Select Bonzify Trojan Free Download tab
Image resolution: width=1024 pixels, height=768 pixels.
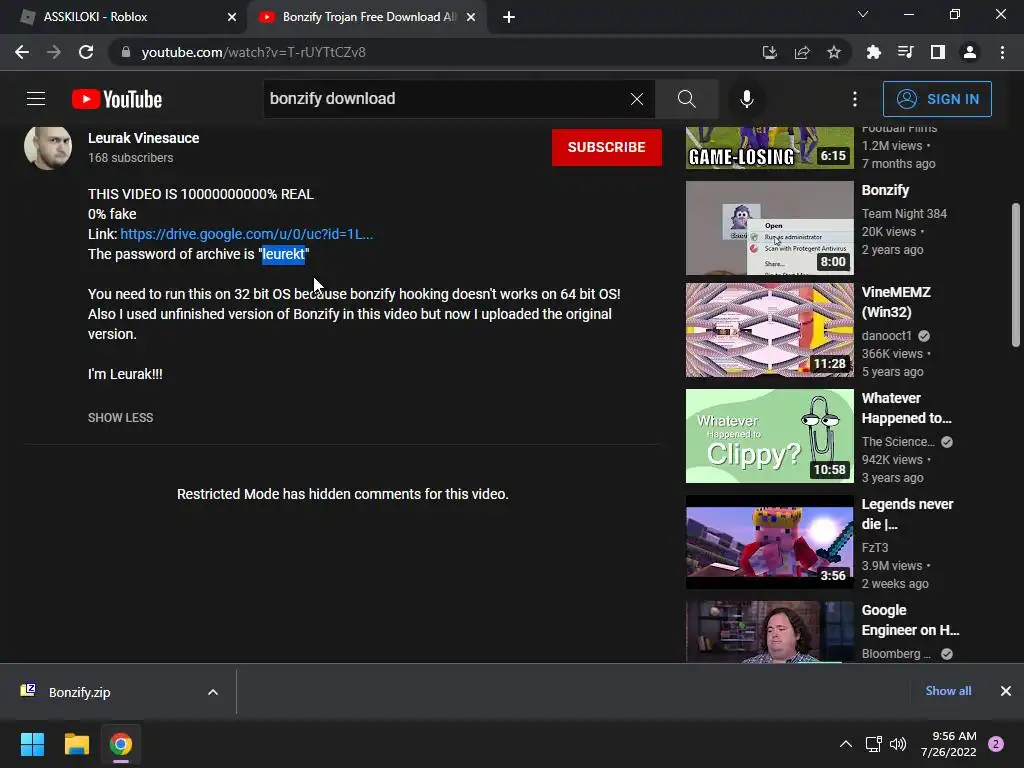(x=367, y=17)
